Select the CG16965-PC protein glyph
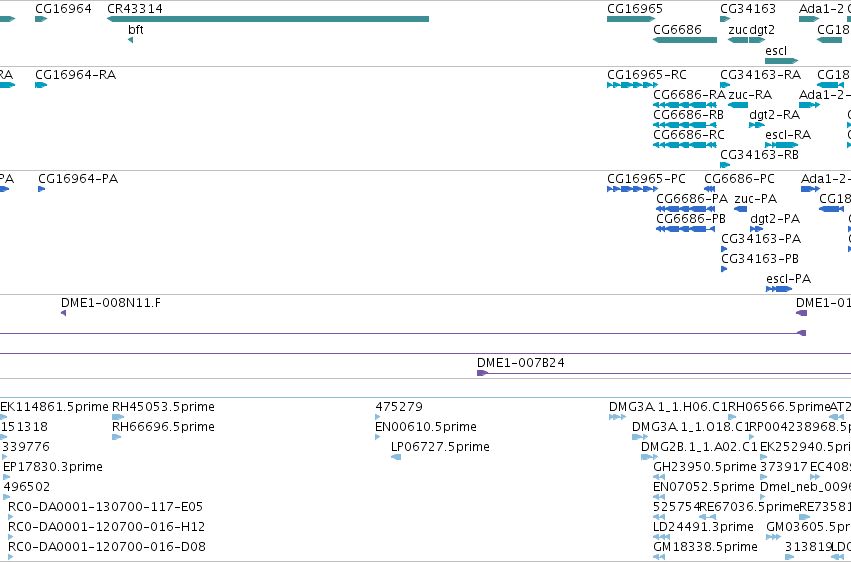Image resolution: width=851 pixels, height=562 pixels. coord(632,189)
